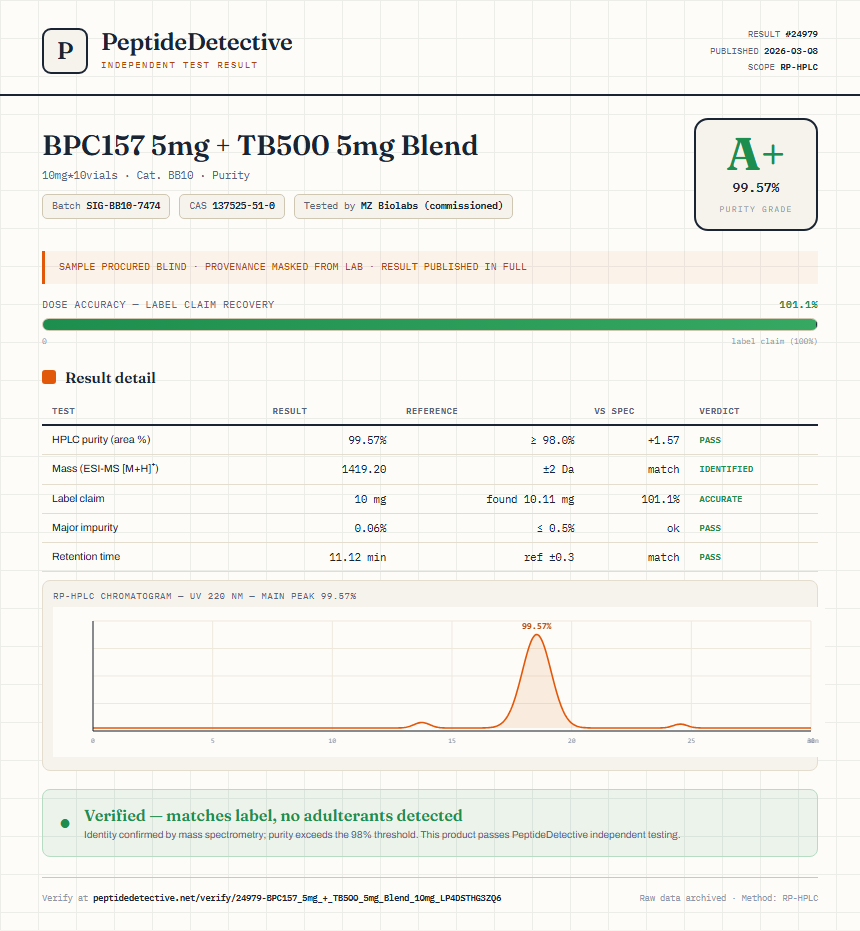Viewport: 860px width, 931px height.
Task: Click the orange square beside Result detail
Action: [x=49, y=377]
